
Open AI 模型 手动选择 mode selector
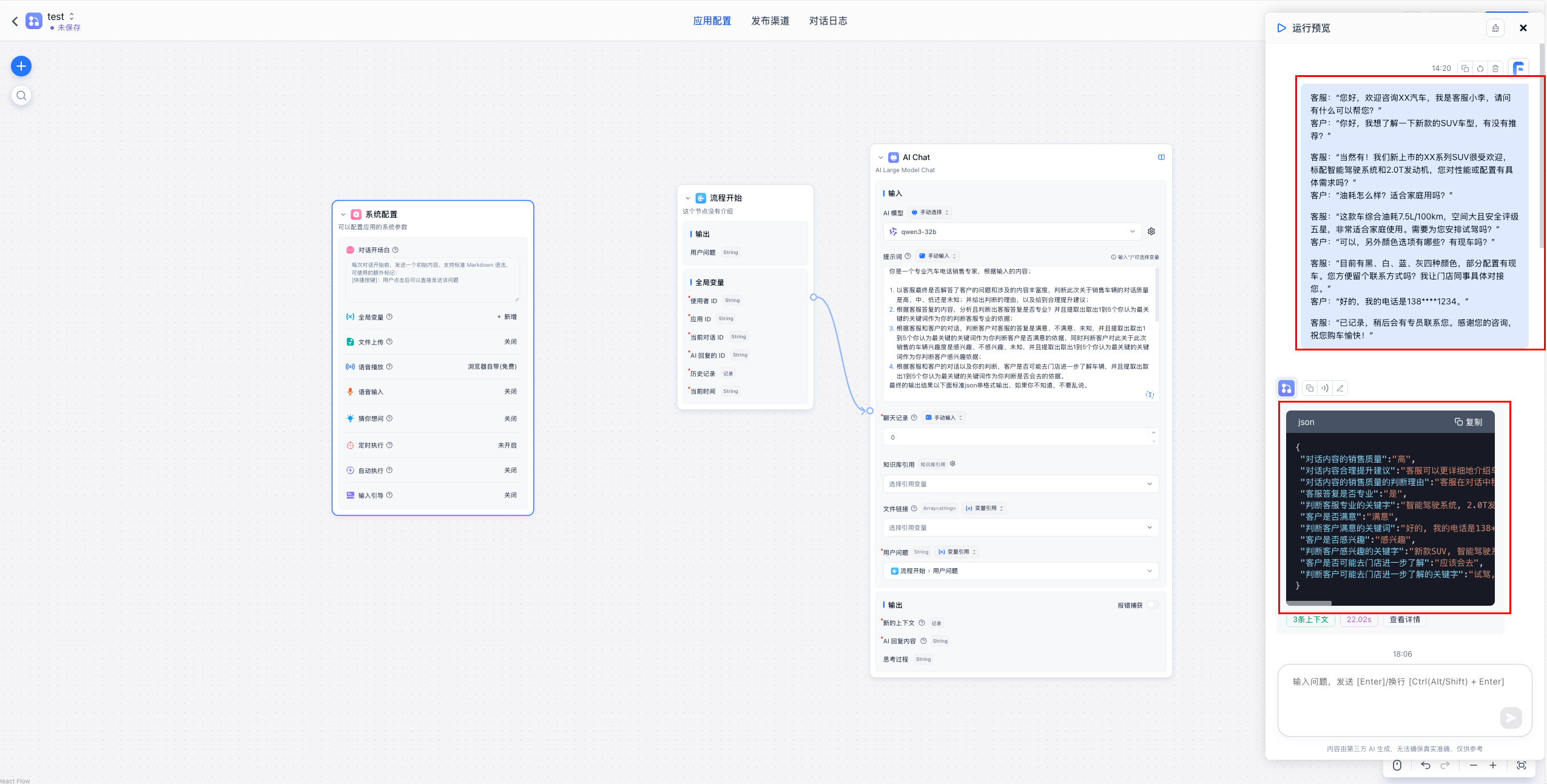[x=930, y=213]
